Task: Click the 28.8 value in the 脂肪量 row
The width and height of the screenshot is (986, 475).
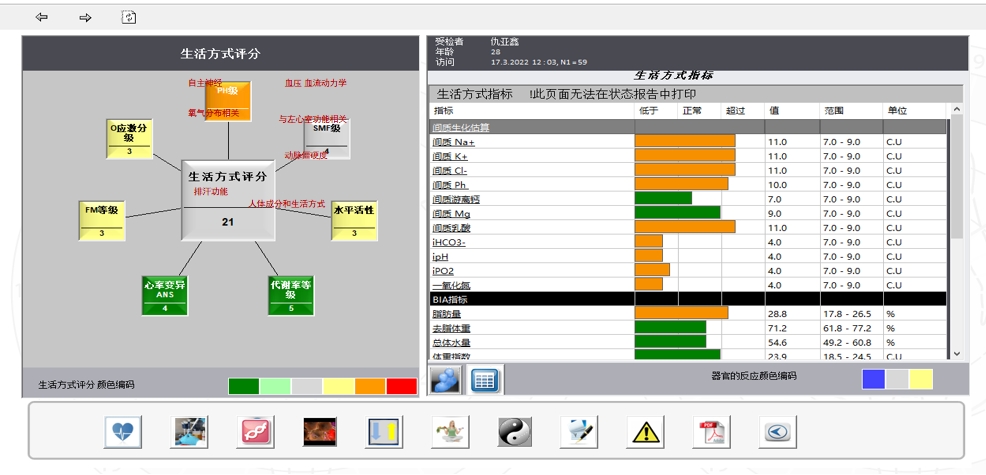Action: coord(777,314)
